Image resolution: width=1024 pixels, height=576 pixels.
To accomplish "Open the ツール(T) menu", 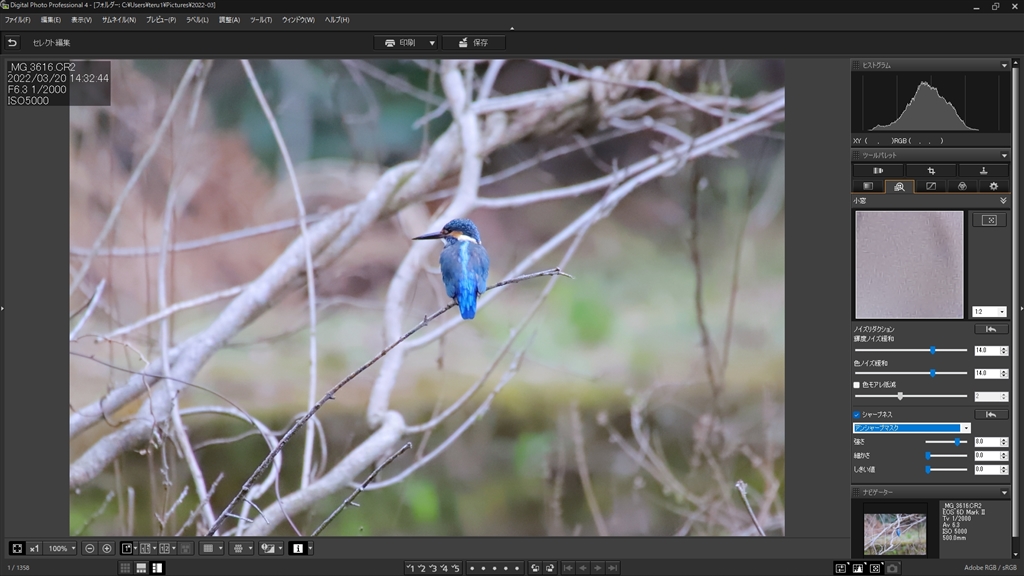I will point(261,20).
